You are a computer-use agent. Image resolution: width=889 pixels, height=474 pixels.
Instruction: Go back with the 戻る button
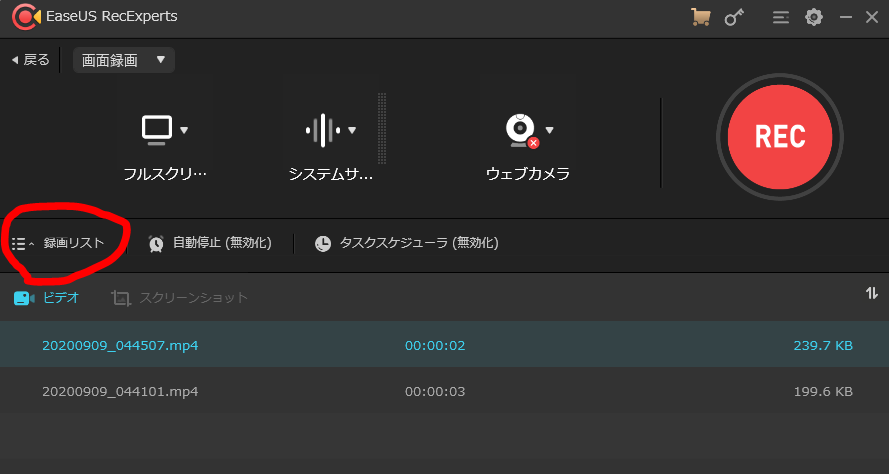pos(31,60)
